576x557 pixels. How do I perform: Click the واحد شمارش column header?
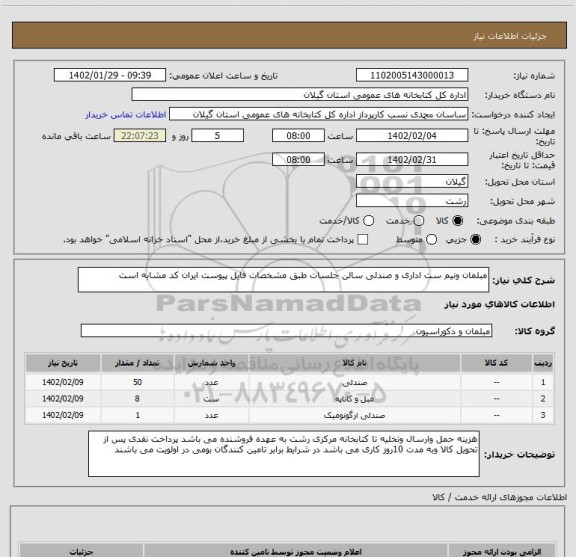click(x=212, y=363)
